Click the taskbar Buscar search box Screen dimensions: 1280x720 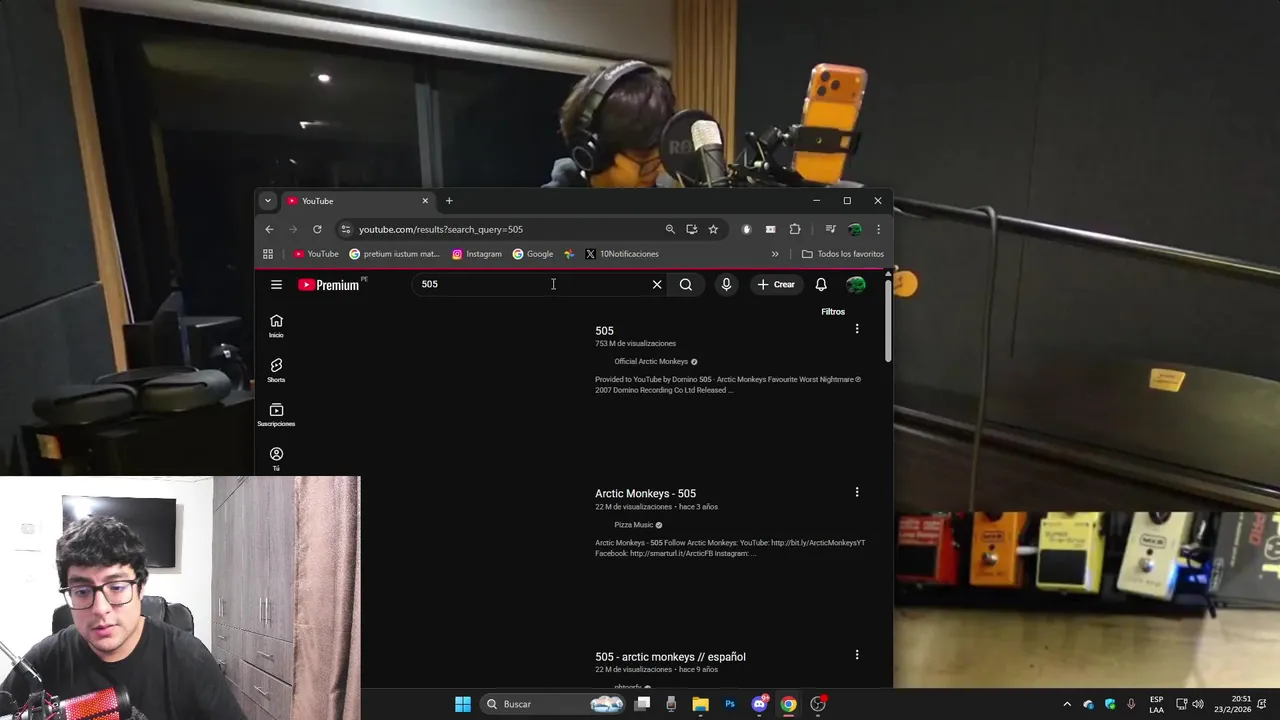555,704
